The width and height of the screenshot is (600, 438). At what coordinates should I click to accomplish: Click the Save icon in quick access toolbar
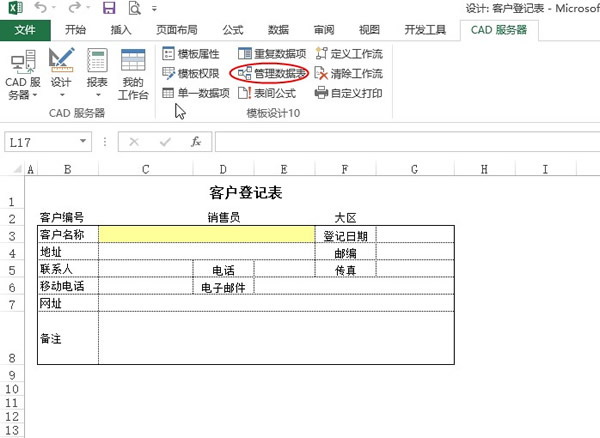click(108, 8)
